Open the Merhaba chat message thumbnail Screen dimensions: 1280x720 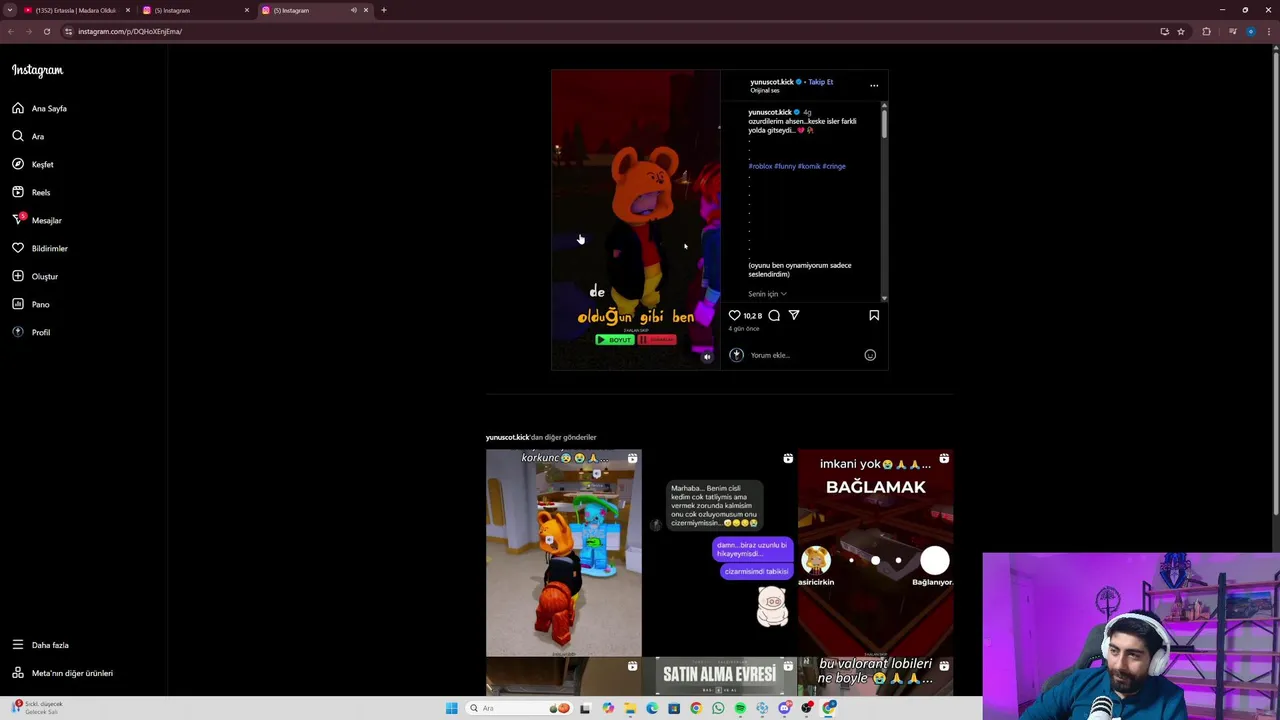coord(720,552)
